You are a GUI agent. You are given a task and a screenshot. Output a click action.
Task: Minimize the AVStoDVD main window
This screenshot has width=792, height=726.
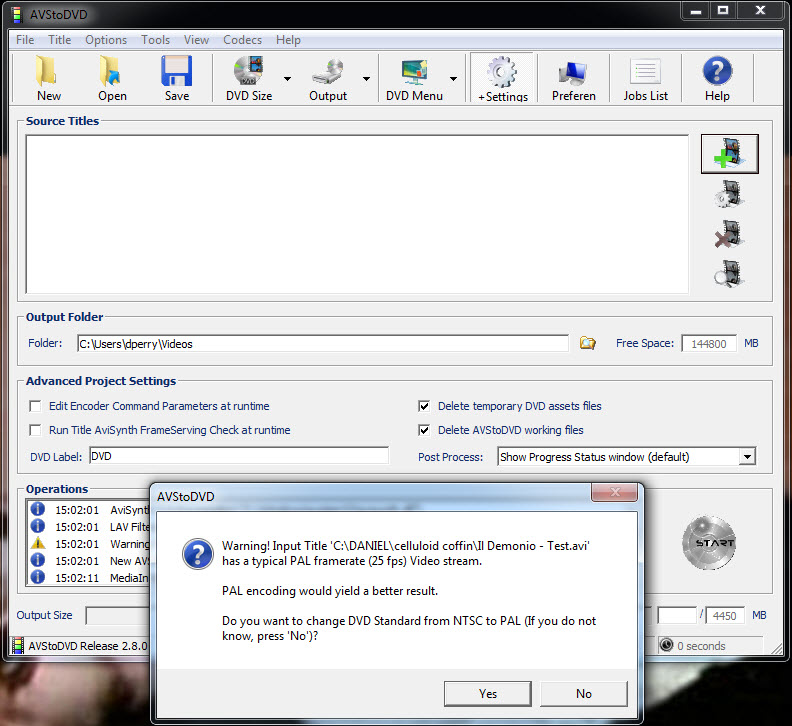[x=696, y=11]
